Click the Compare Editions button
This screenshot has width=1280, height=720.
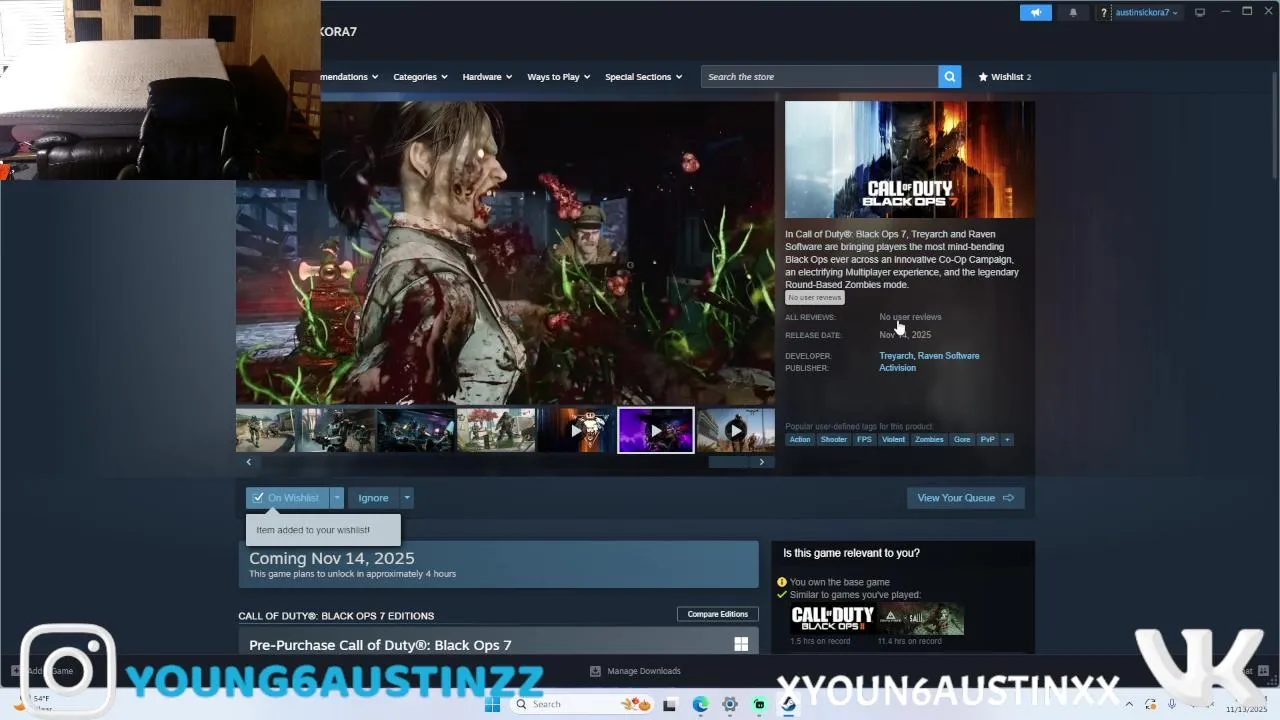click(718, 614)
